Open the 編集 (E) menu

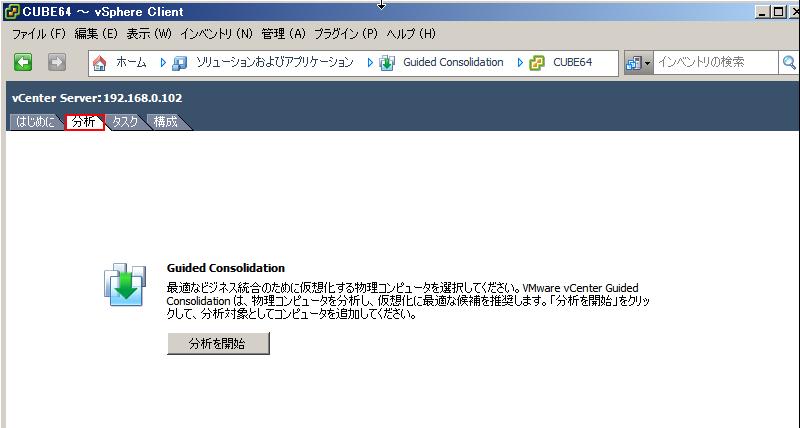tap(96, 34)
